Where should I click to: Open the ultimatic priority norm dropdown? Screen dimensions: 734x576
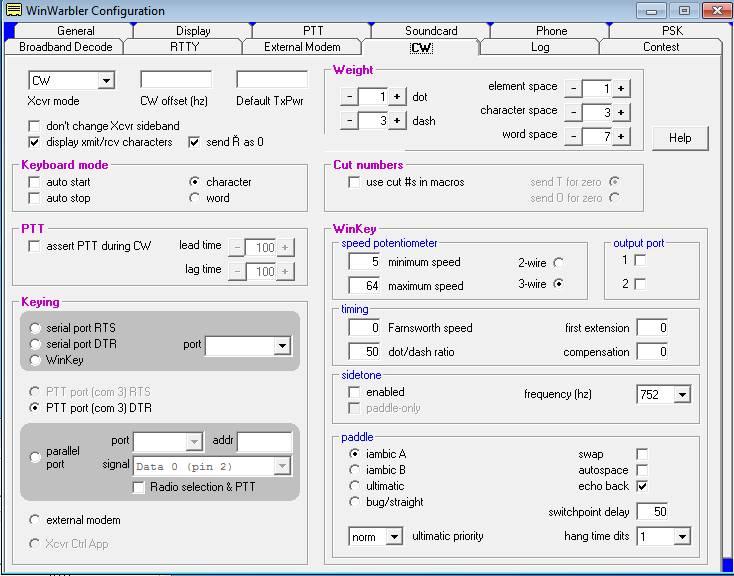coord(394,537)
